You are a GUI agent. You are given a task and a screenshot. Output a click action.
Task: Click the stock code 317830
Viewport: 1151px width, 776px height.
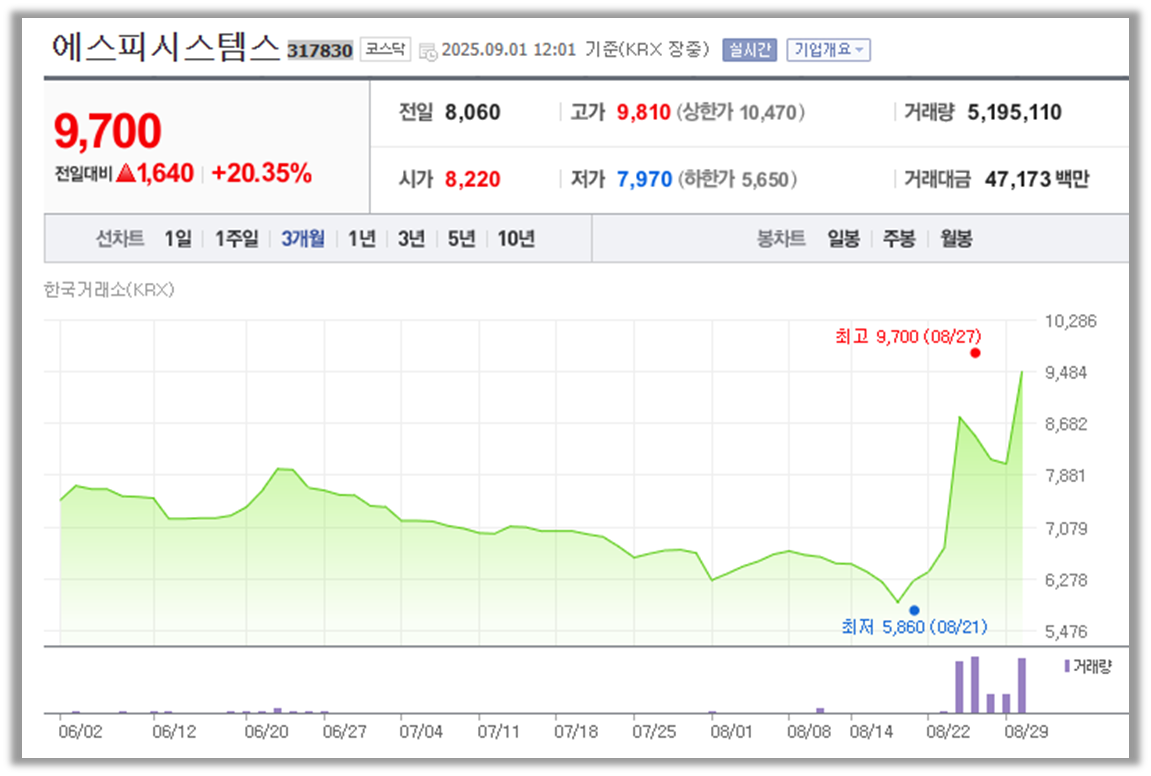click(319, 51)
